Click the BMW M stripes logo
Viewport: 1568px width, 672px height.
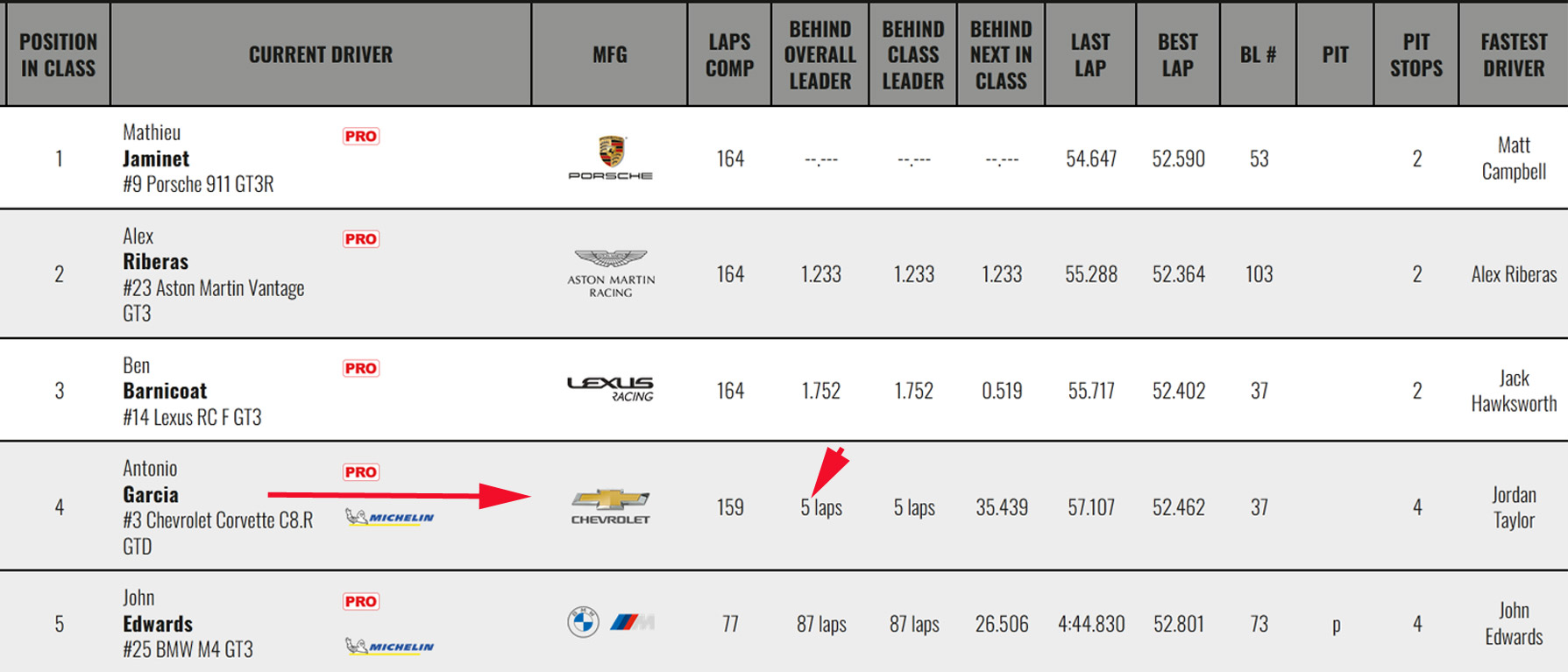point(632,622)
